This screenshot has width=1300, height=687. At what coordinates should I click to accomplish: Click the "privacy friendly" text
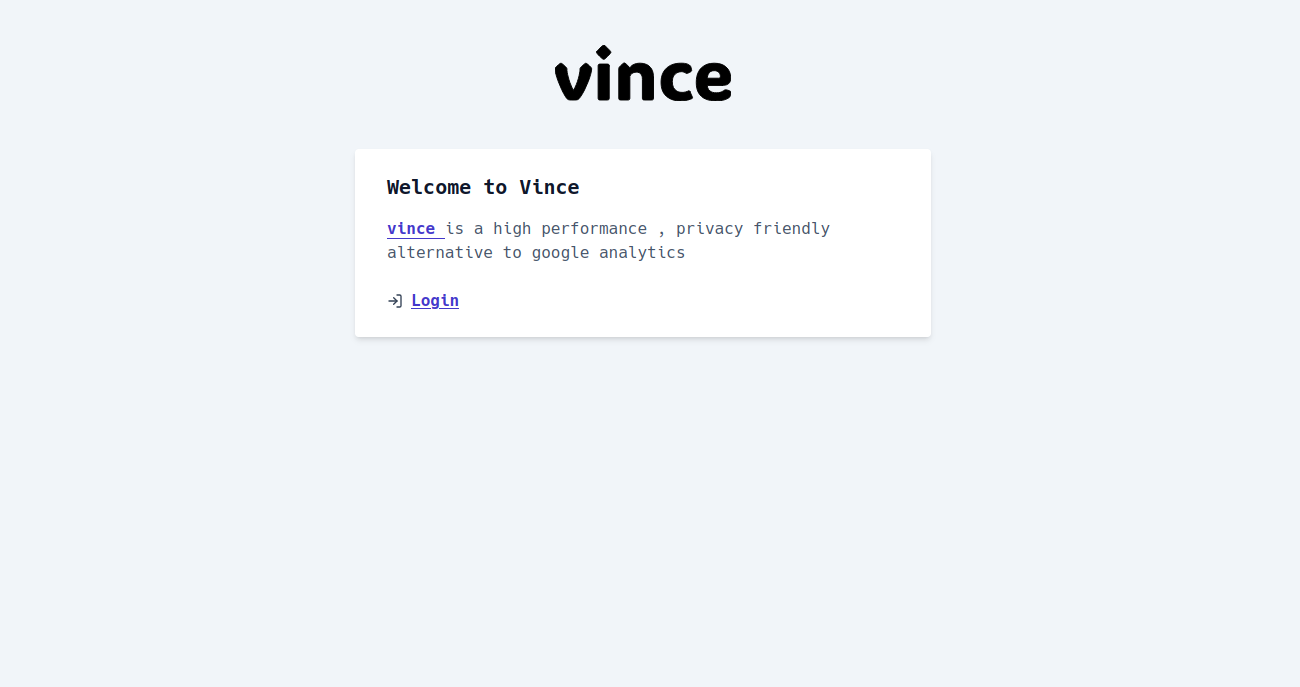pos(753,229)
